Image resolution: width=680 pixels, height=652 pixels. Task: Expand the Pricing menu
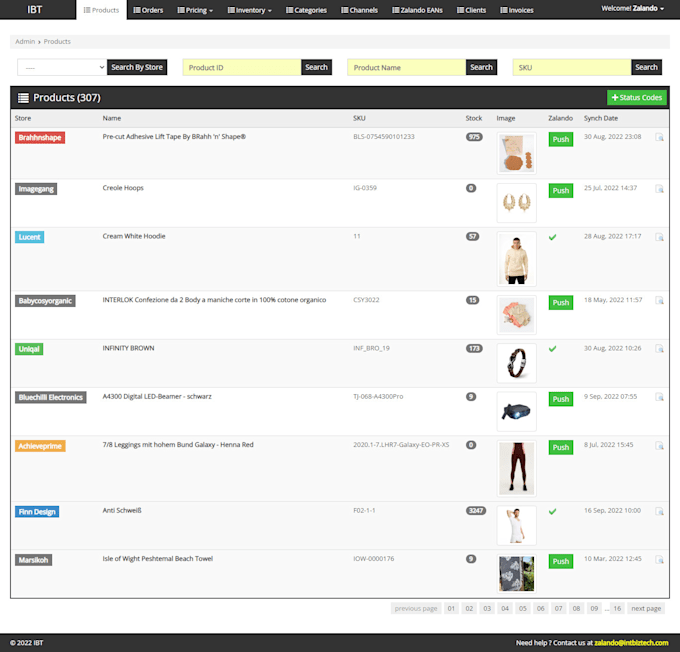coord(195,10)
